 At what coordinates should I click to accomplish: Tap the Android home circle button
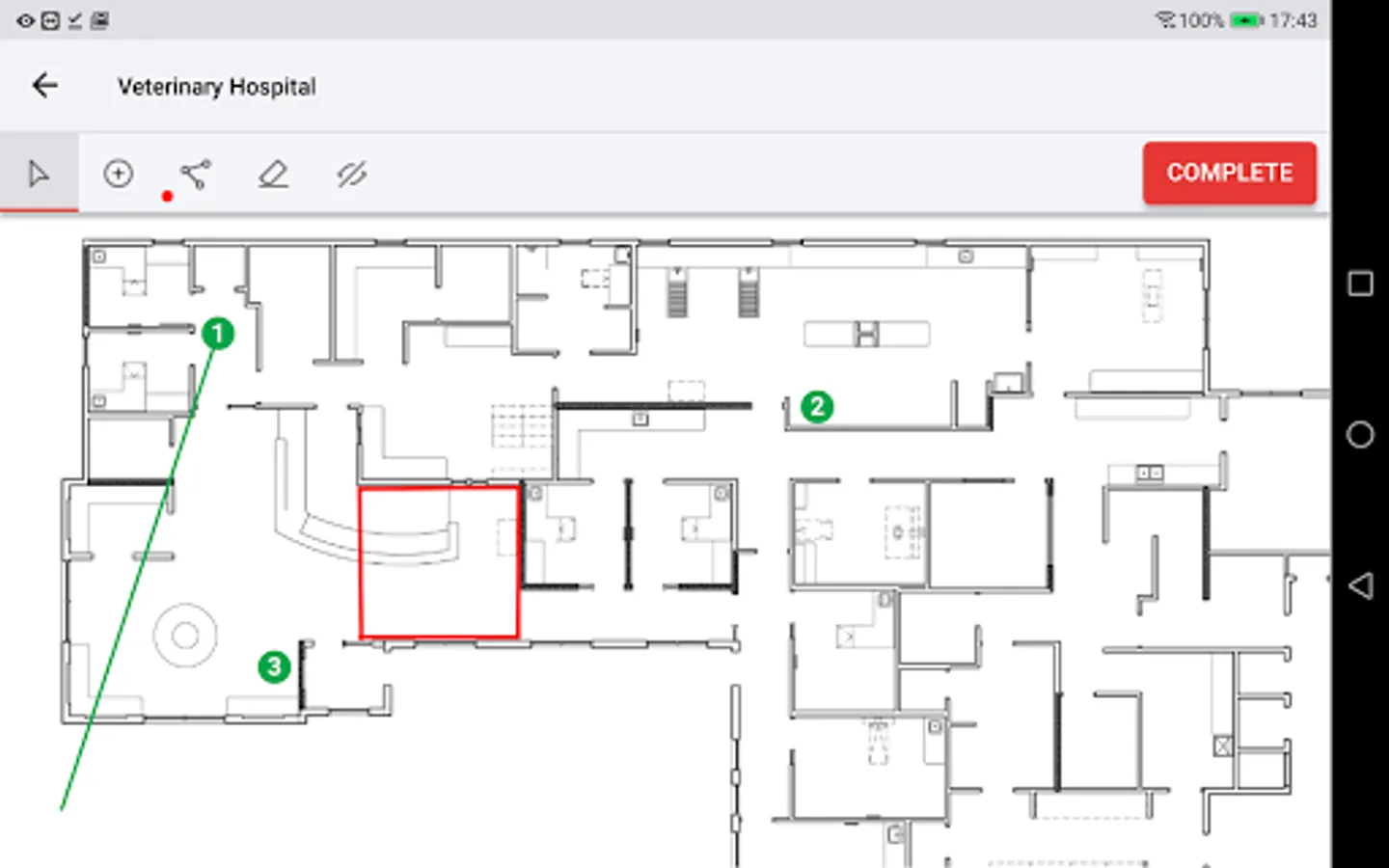[x=1360, y=435]
